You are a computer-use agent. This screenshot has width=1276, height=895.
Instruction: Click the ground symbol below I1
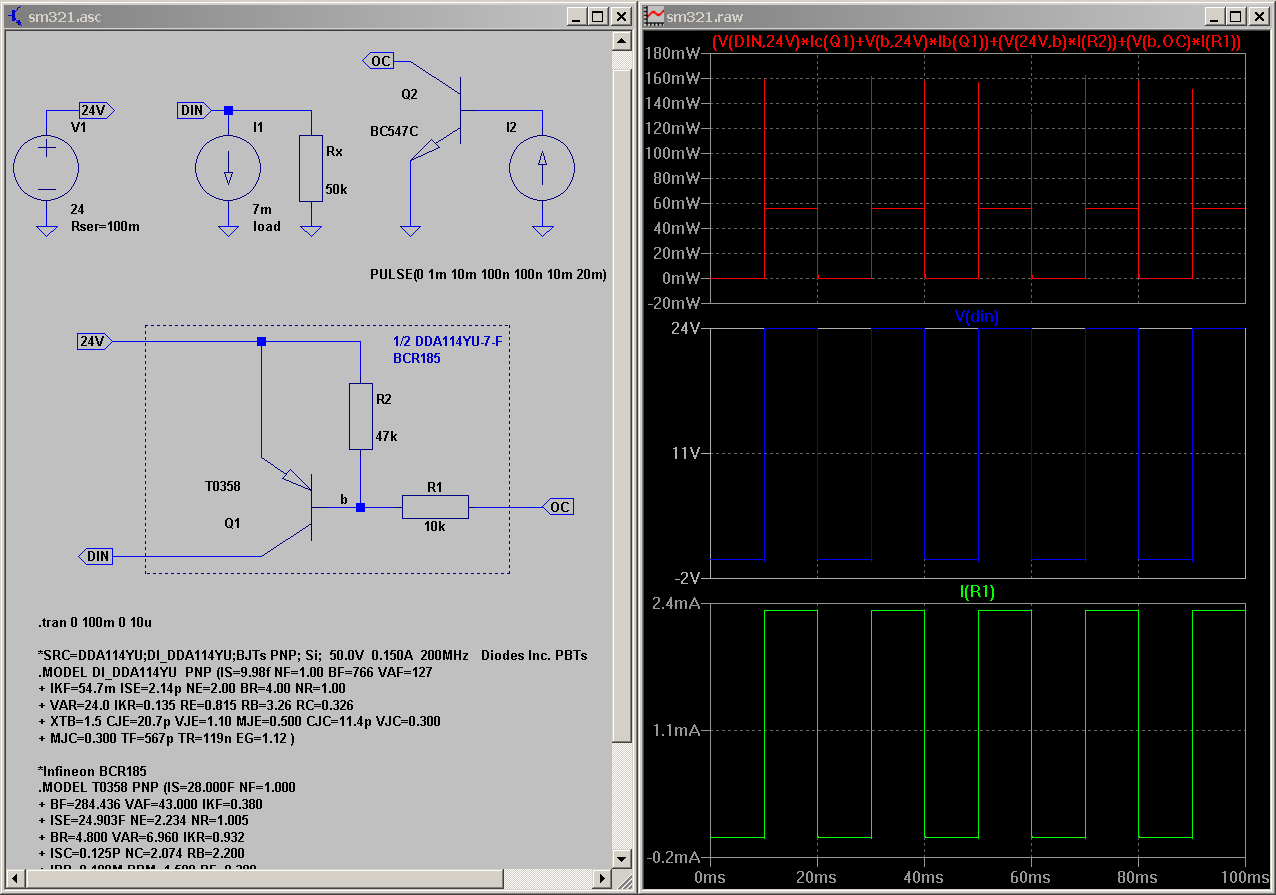pyautogui.click(x=228, y=230)
